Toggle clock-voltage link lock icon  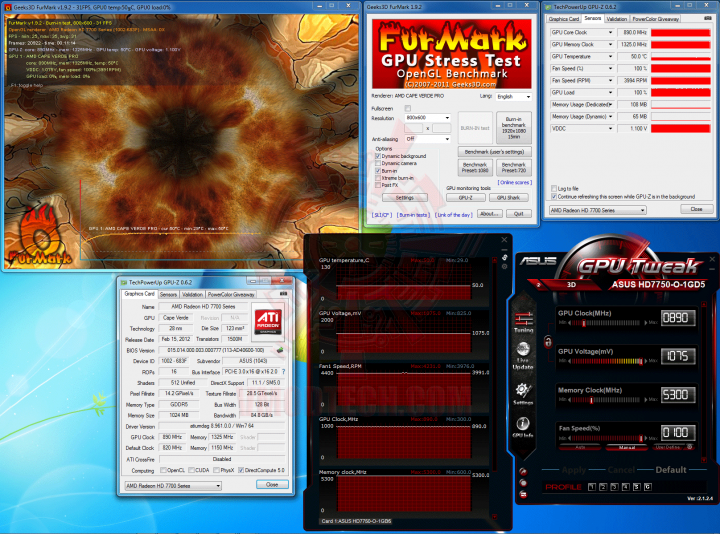click(x=548, y=342)
